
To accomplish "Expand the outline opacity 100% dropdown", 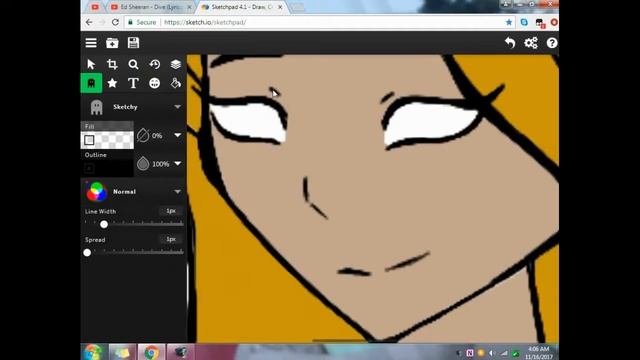I will (x=178, y=164).
